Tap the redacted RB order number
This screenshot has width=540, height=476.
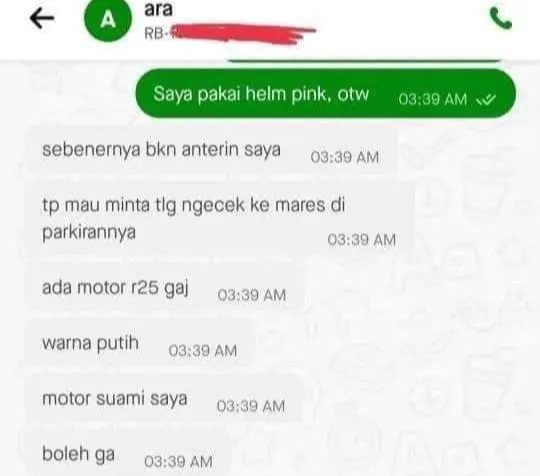pyautogui.click(x=230, y=34)
